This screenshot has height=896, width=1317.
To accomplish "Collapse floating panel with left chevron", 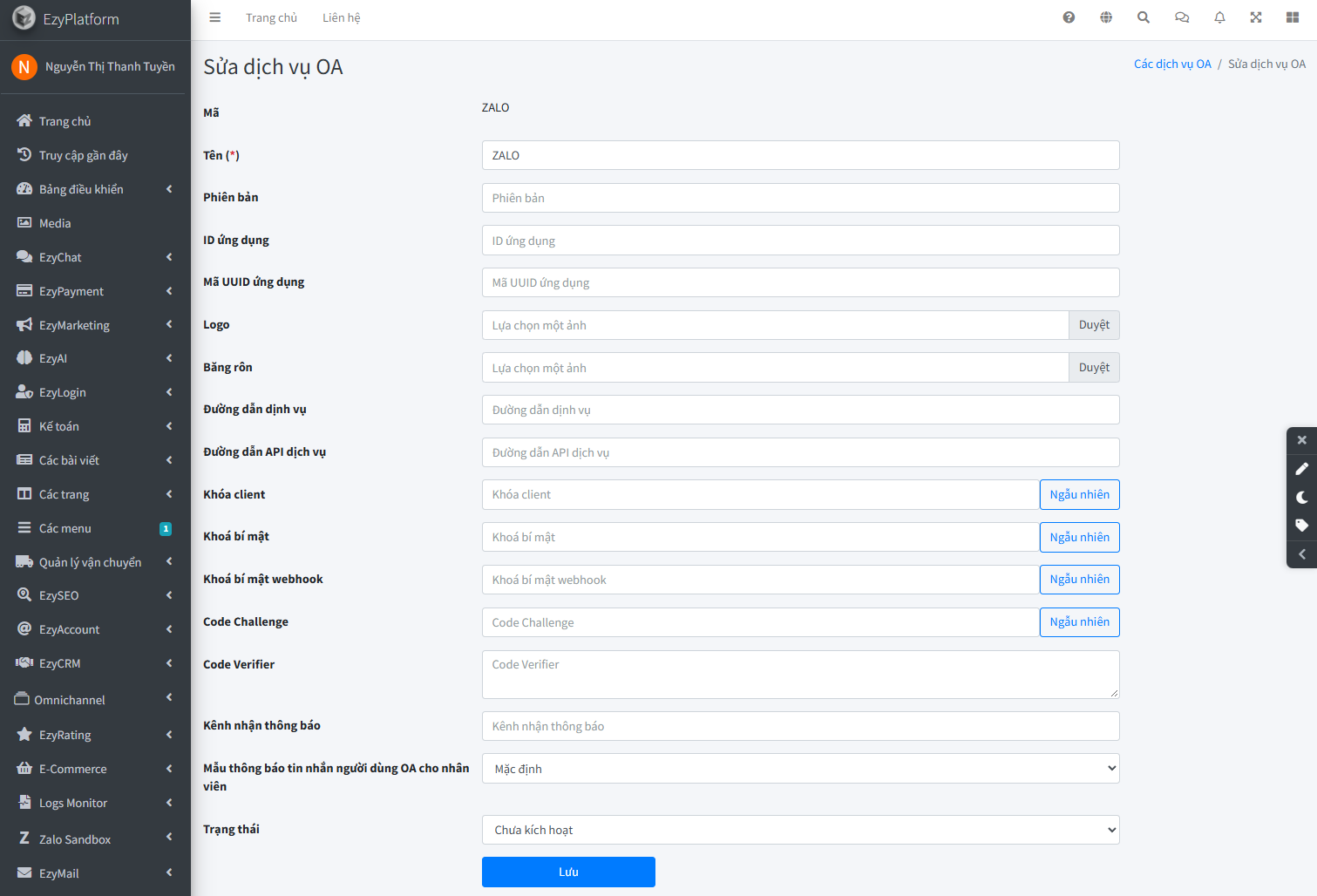I will pos(1302,554).
